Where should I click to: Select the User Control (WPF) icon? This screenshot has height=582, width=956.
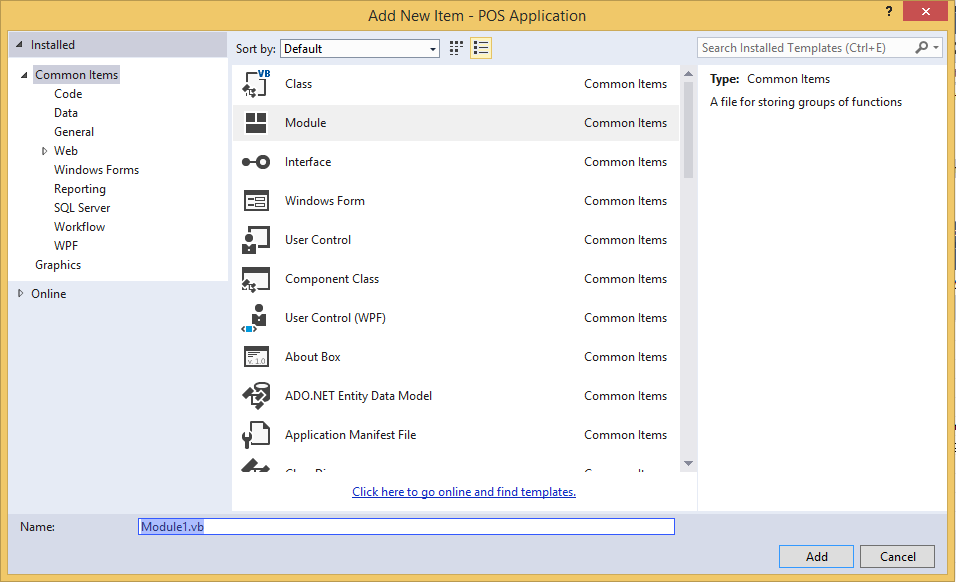click(256, 318)
